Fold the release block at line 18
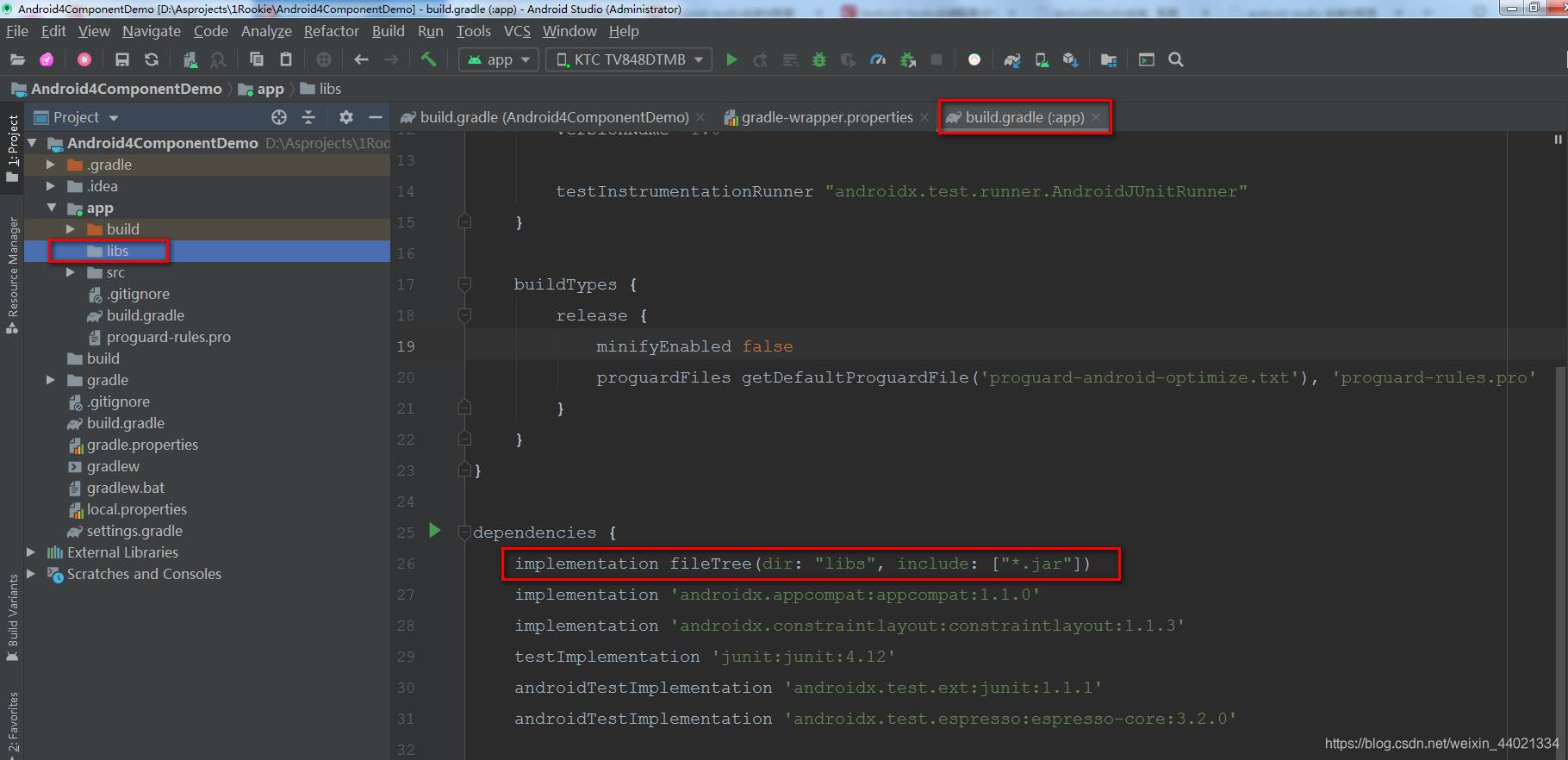The width and height of the screenshot is (1568, 760). pos(464,315)
